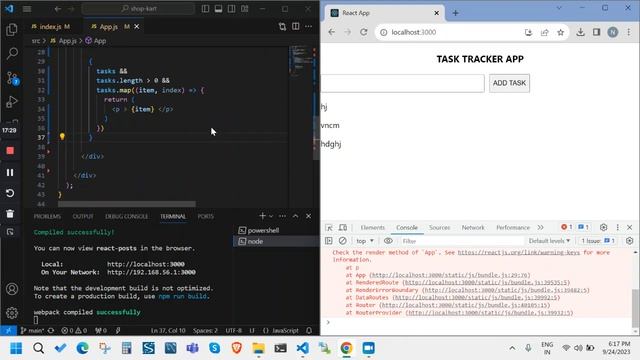The width and height of the screenshot is (640, 360).
Task: Open a new Chrome tab
Action: click(456, 13)
